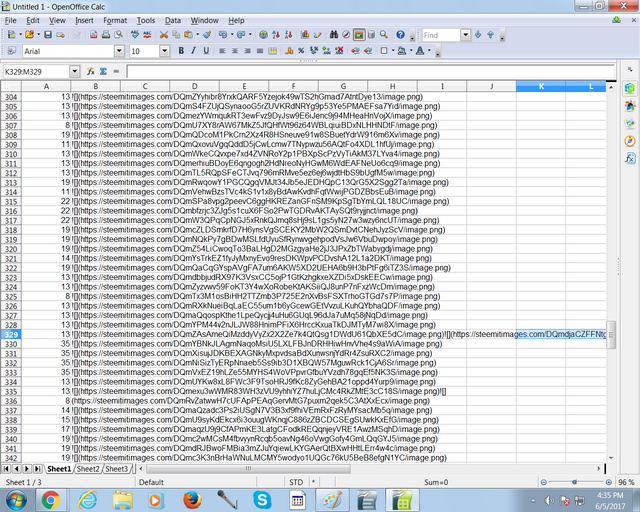
Task: Click the Function Wizard icon
Action: [91, 71]
